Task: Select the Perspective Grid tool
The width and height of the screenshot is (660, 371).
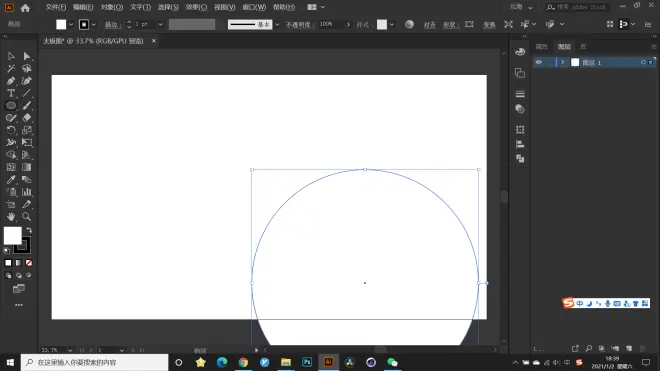Action: (27, 155)
